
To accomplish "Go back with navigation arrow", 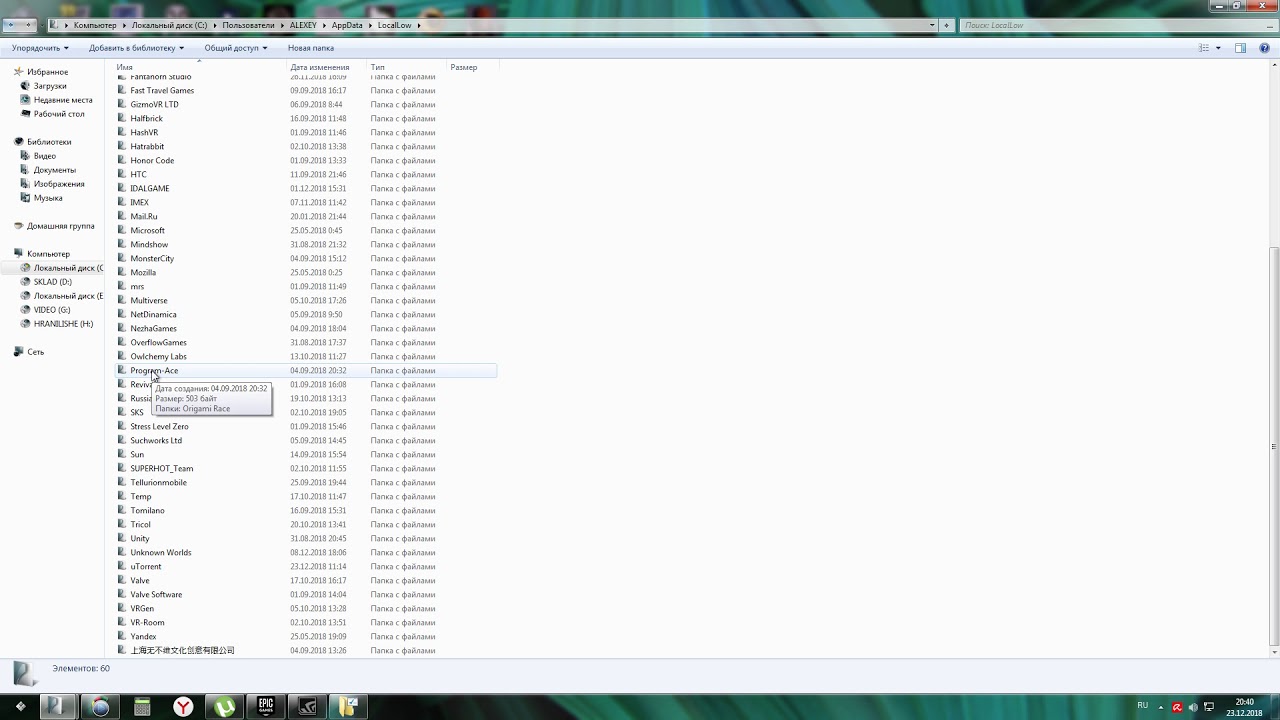I will click(12, 25).
